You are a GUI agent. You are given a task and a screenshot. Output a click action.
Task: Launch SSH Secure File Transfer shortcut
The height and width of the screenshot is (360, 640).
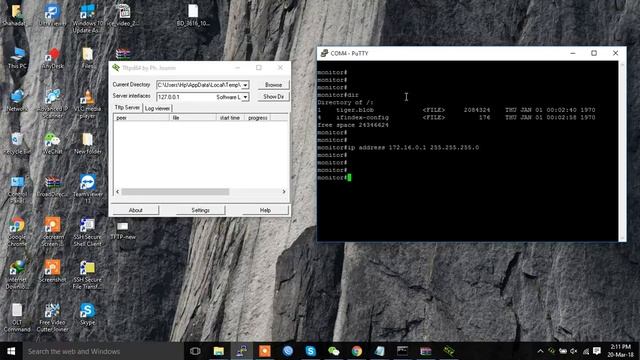87,275
